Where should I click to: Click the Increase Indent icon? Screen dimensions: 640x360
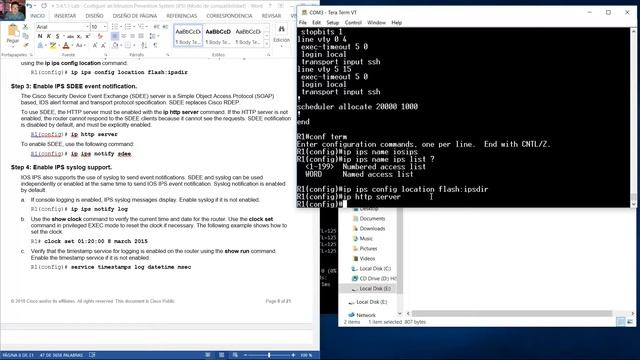[165, 27]
